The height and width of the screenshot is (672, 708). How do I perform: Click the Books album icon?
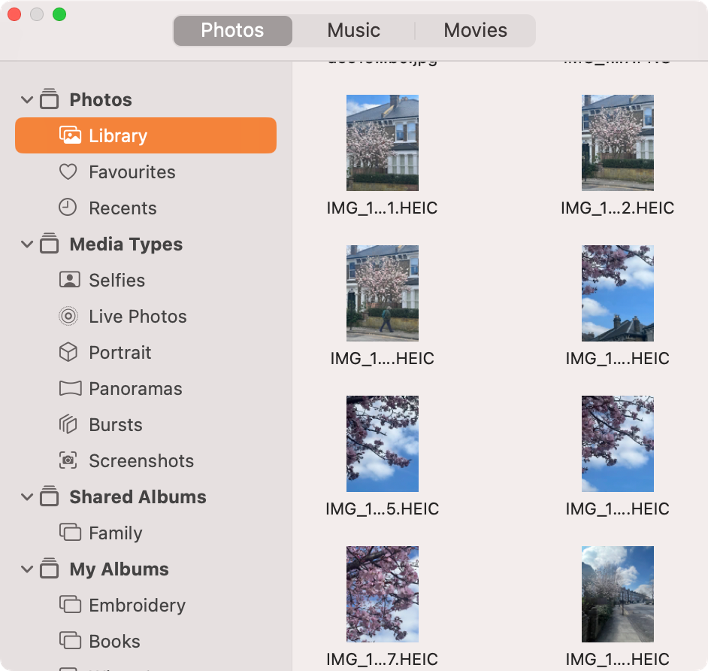[x=70, y=641]
